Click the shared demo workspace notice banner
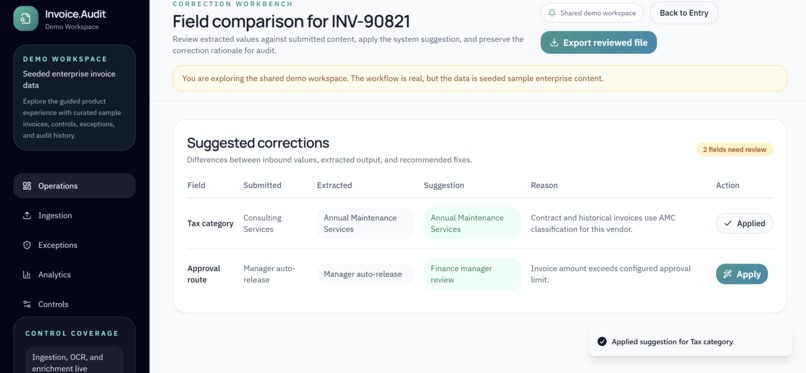Image resolution: width=806 pixels, height=373 pixels. click(480, 79)
